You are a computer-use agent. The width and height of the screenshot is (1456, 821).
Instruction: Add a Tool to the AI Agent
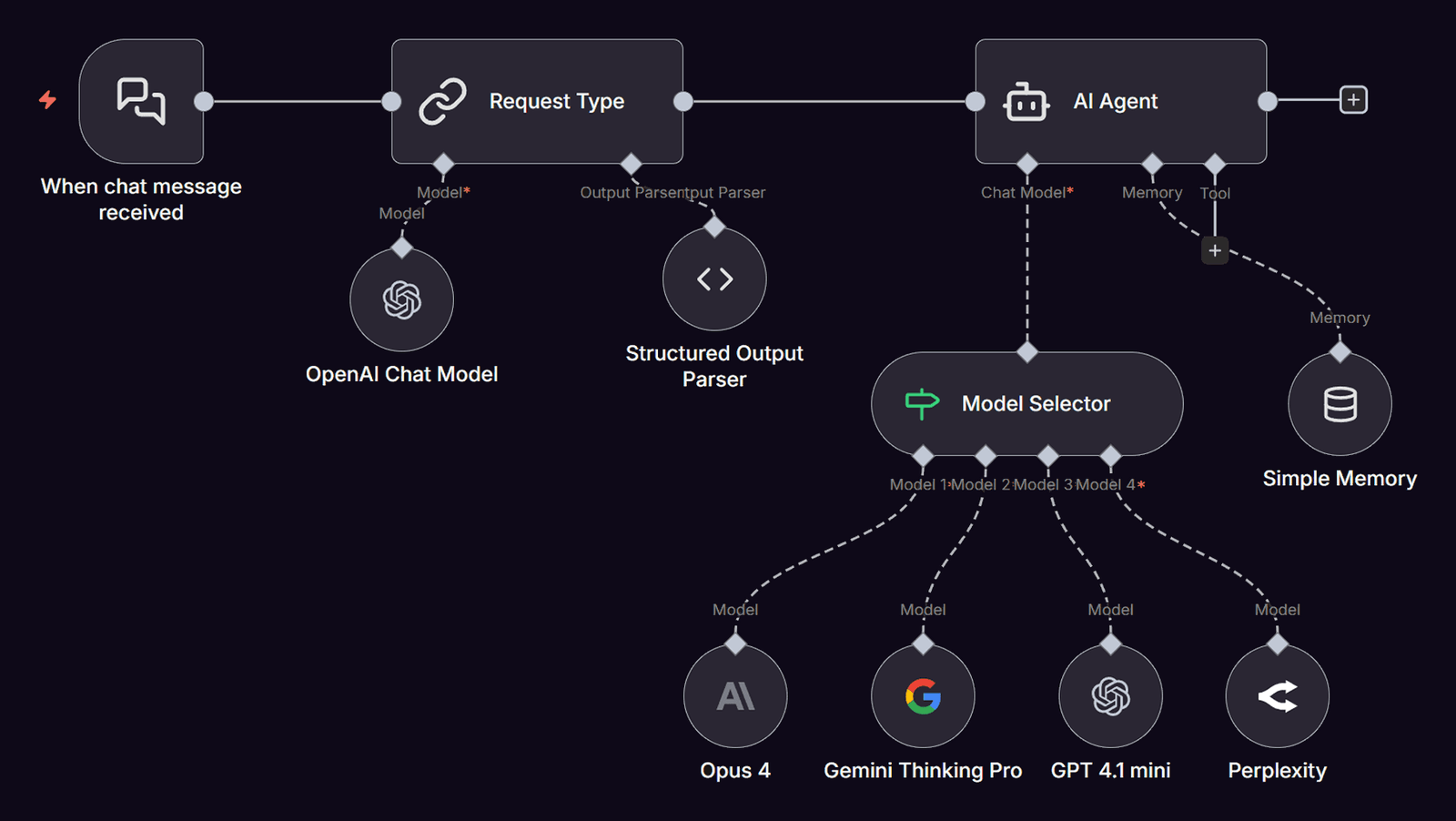1215,250
